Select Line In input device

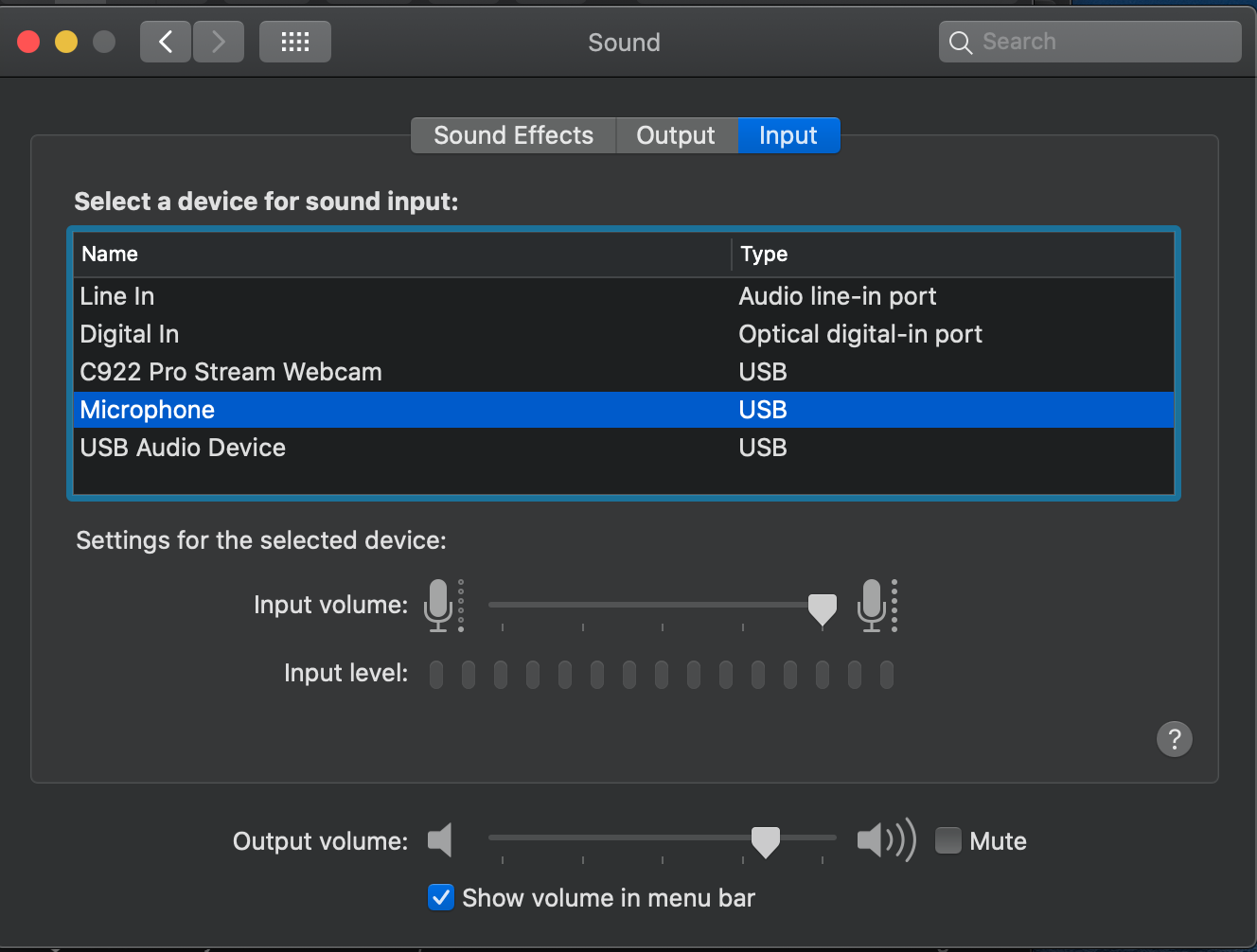click(117, 296)
